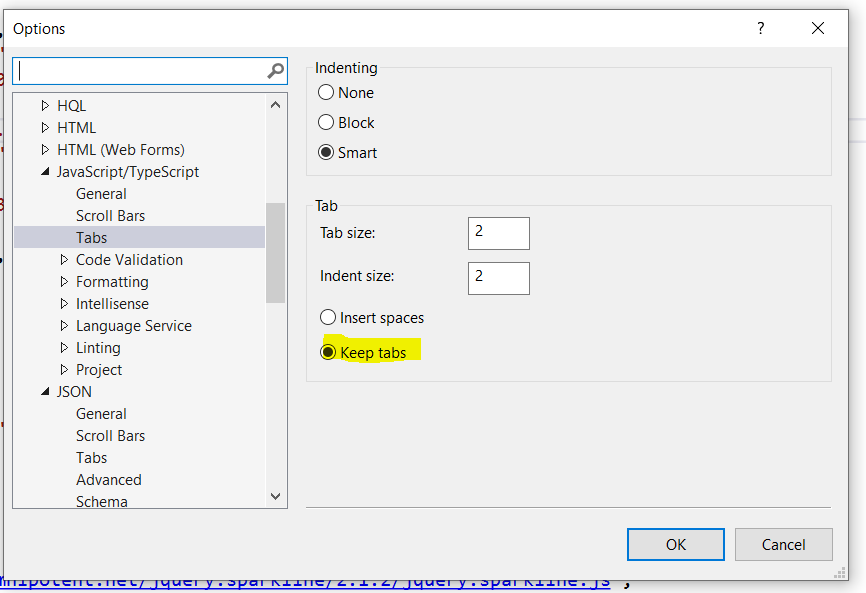The width and height of the screenshot is (866, 593).
Task: Expand the HTML (Web Forms) node
Action: (45, 150)
